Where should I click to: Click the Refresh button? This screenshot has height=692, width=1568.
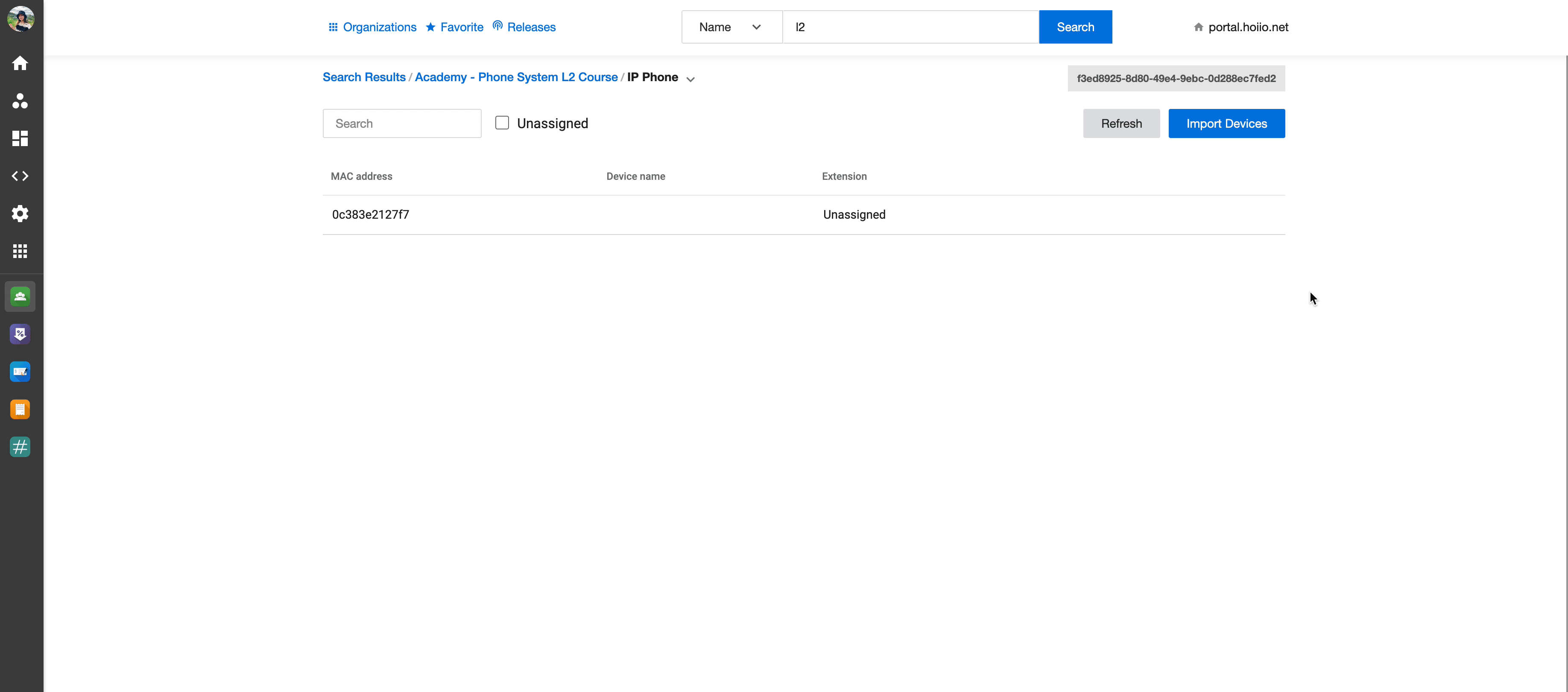(x=1121, y=123)
